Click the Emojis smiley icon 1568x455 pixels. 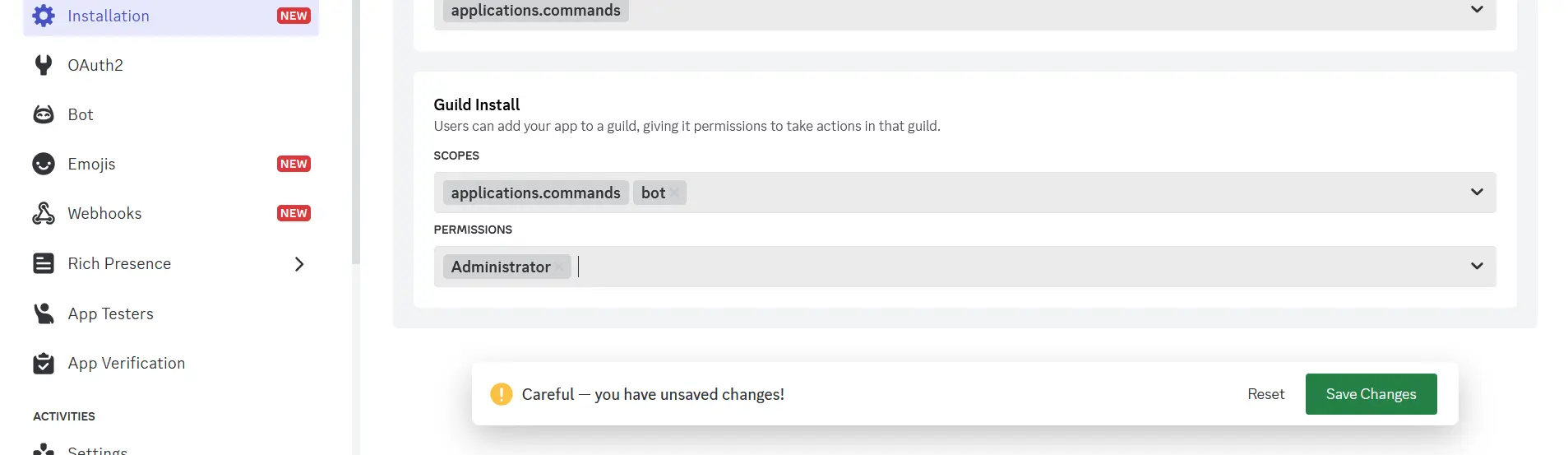43,164
